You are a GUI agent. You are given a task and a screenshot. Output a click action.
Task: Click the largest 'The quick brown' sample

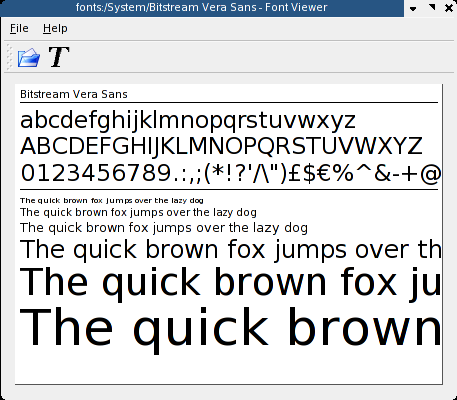(x=231, y=328)
